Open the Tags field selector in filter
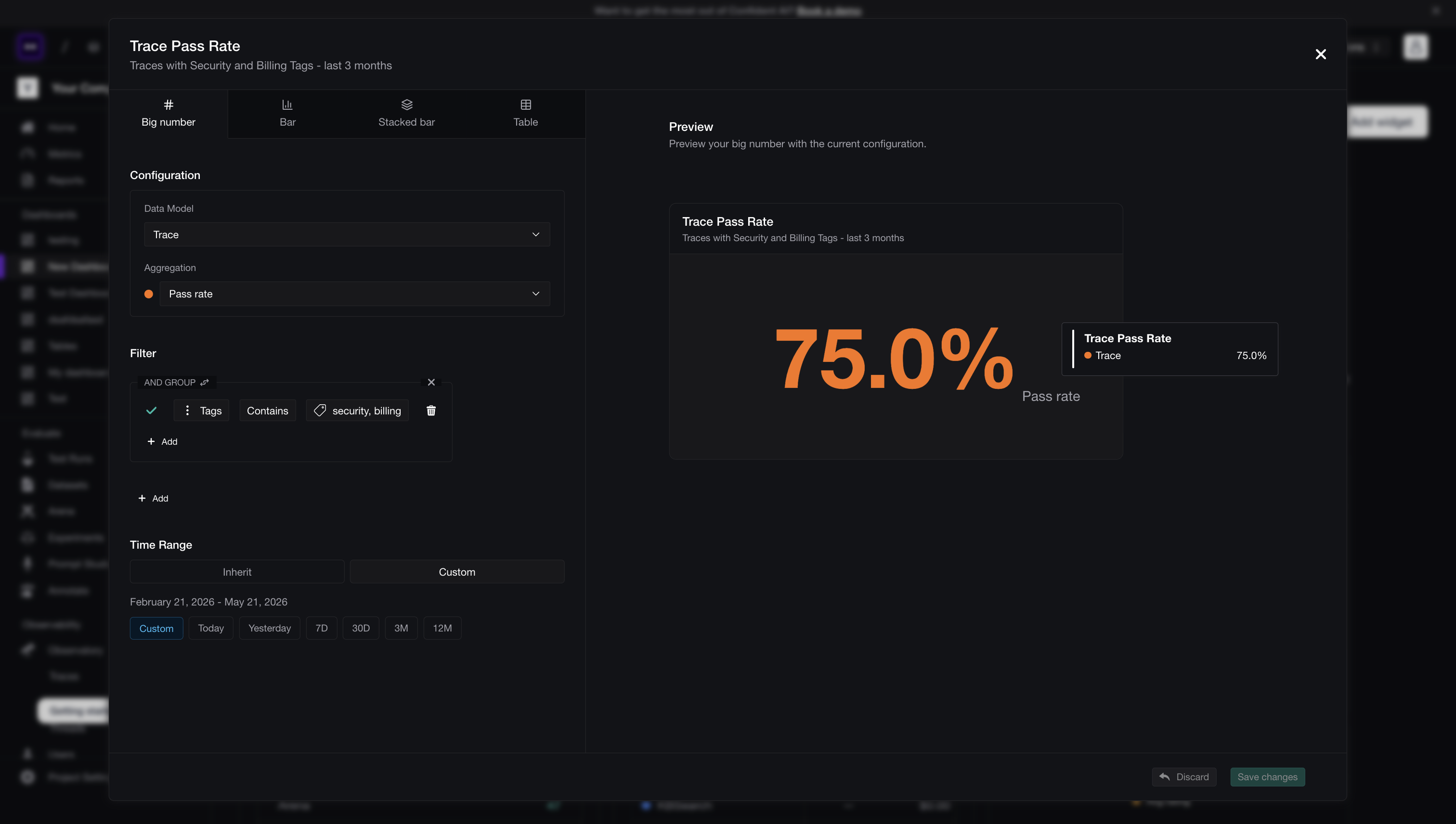1456x824 pixels. pyautogui.click(x=202, y=411)
